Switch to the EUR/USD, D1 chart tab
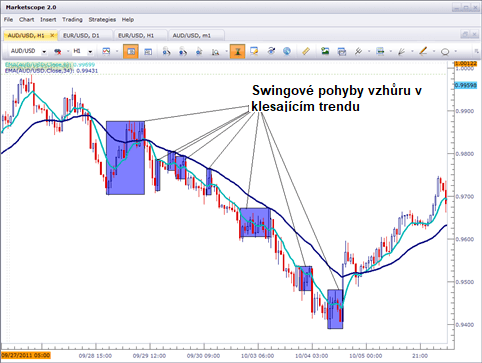The image size is (482, 363). click(85, 35)
